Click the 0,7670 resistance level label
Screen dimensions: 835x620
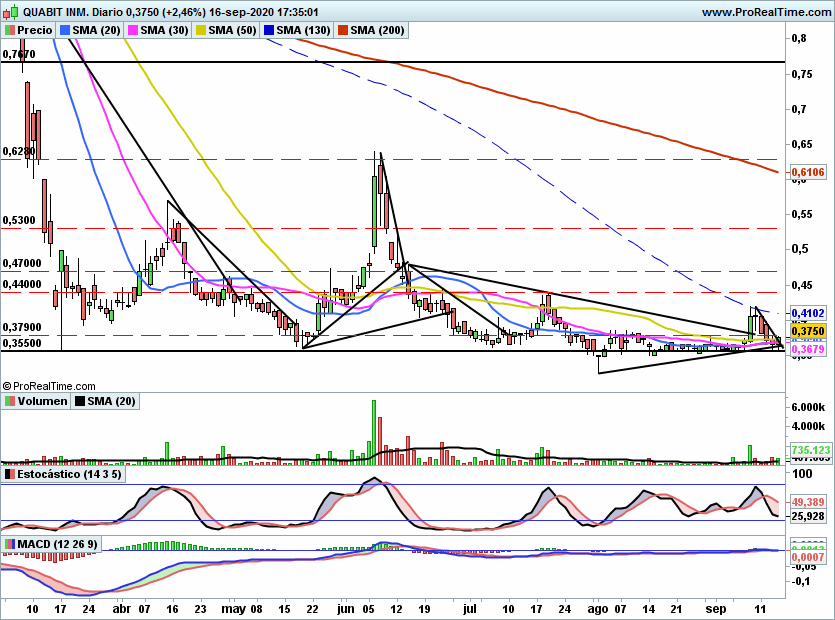pos(19,54)
